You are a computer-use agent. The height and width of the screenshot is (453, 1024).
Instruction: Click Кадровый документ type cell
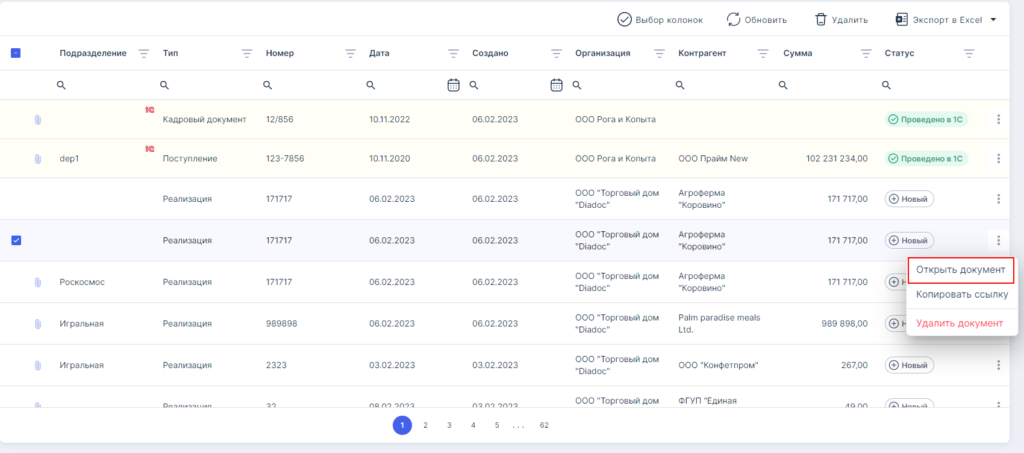coord(204,119)
